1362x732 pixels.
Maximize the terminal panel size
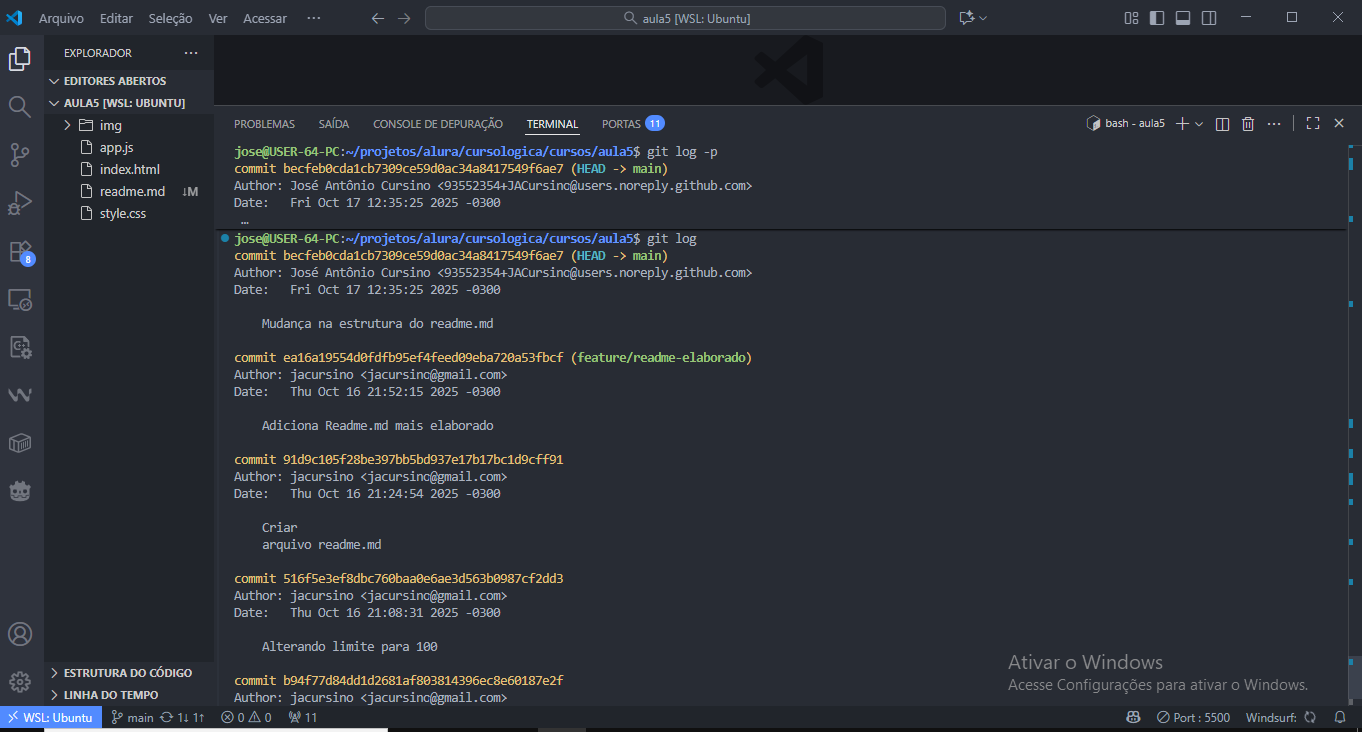[x=1313, y=124]
